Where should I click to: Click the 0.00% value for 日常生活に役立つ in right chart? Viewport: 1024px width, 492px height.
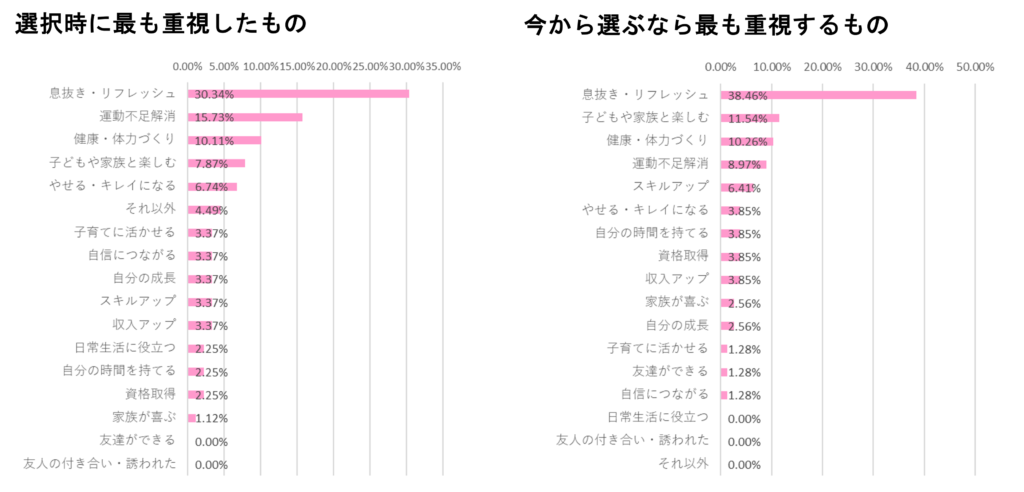click(744, 419)
